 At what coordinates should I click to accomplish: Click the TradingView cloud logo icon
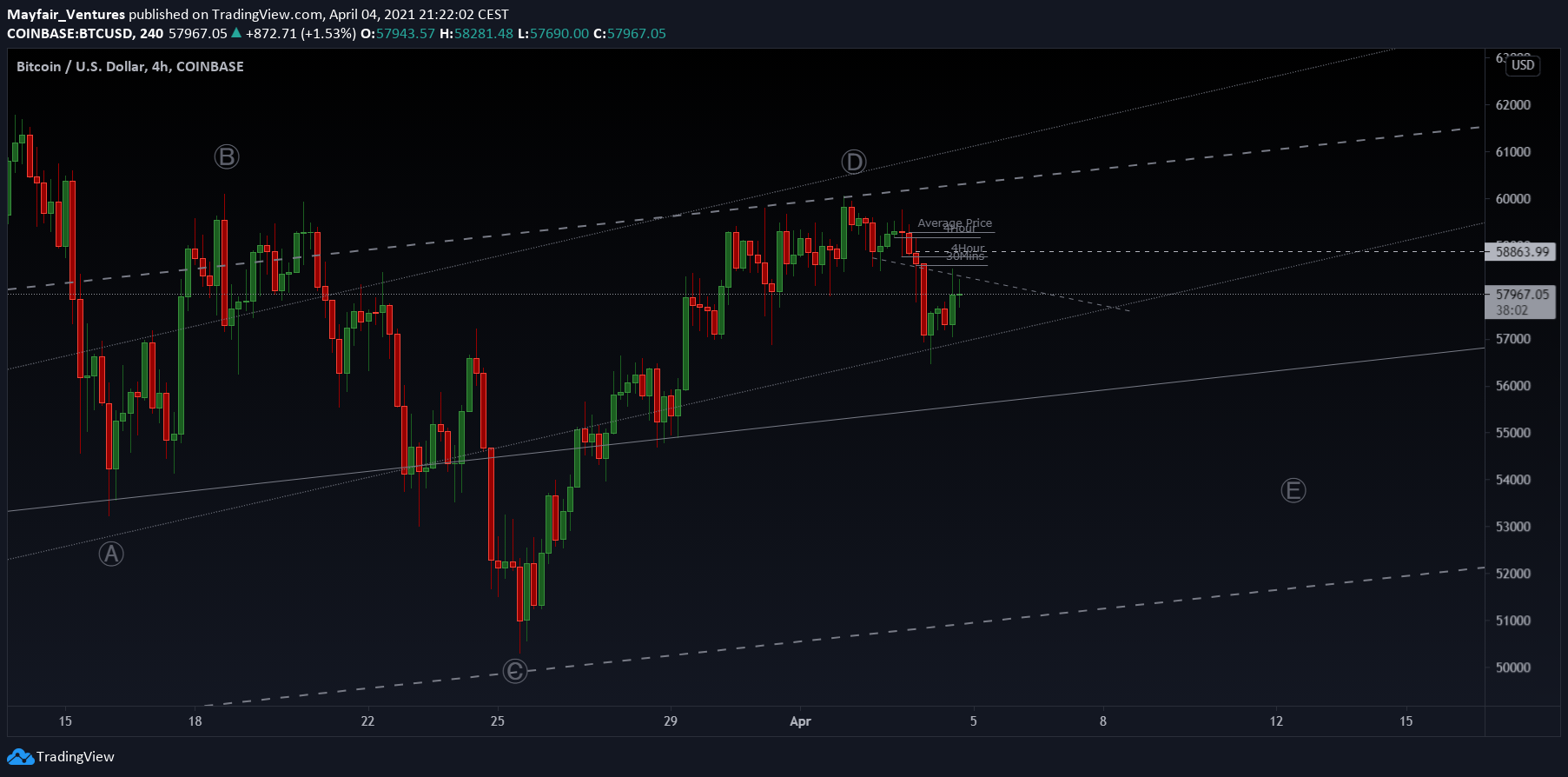(x=20, y=757)
